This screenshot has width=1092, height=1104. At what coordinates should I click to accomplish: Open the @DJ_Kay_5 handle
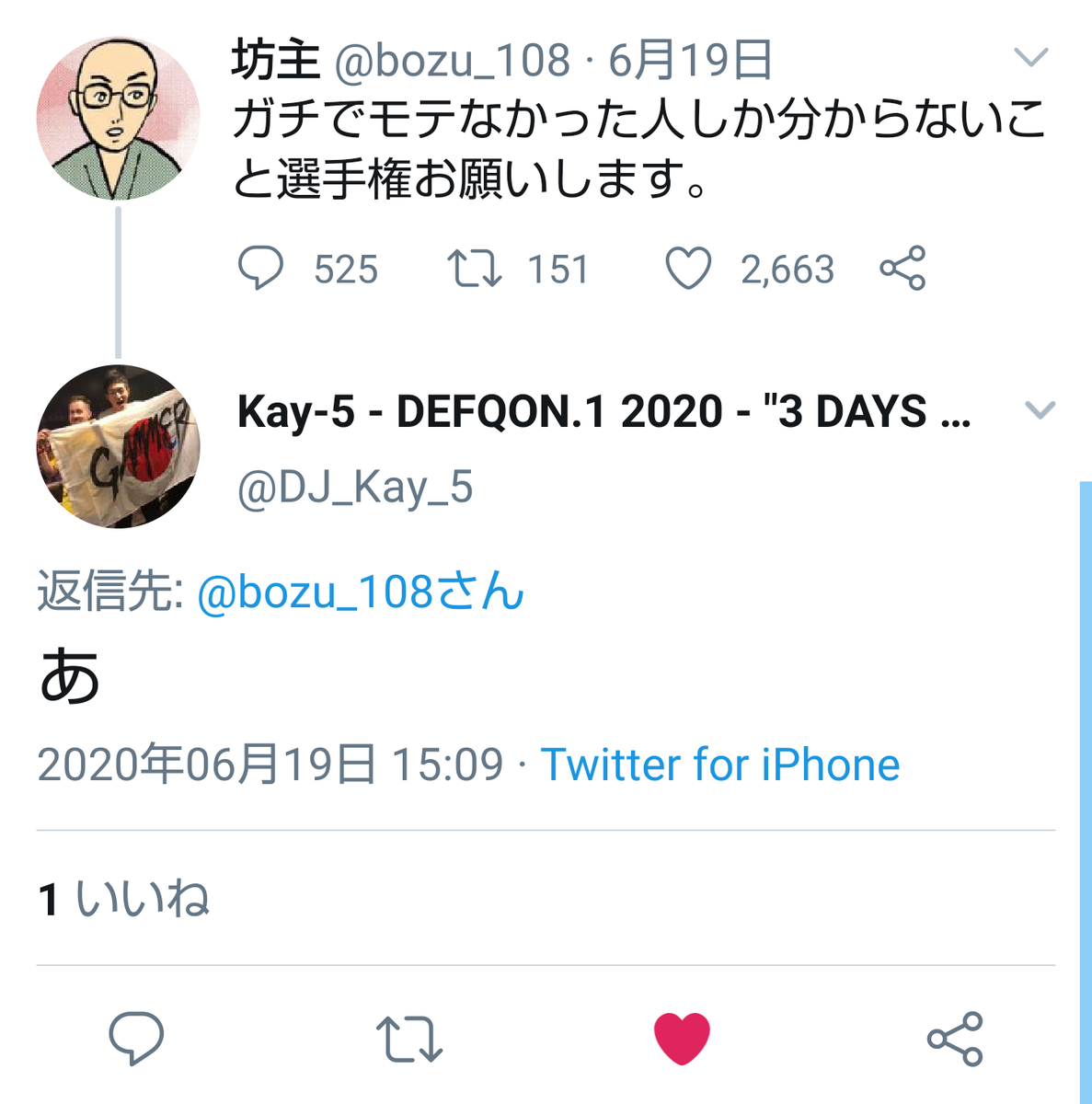355,488
